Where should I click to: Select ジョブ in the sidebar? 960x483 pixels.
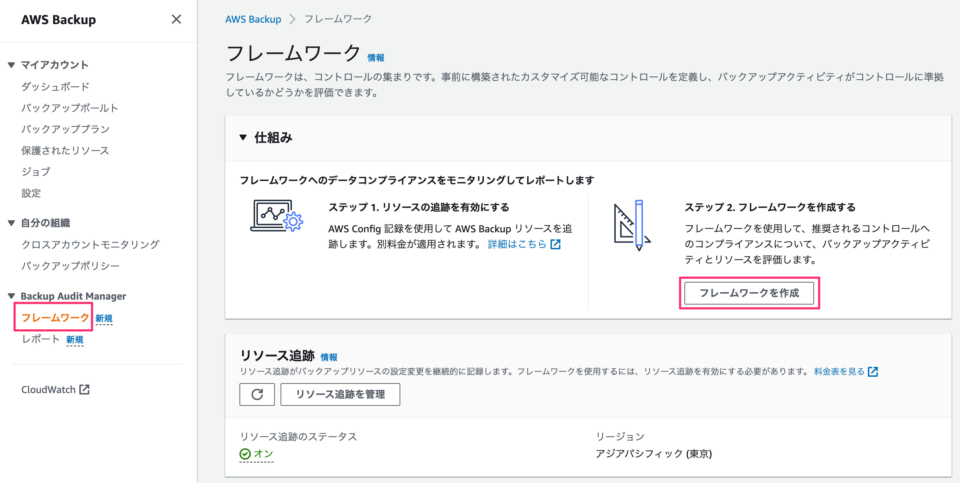(36, 171)
